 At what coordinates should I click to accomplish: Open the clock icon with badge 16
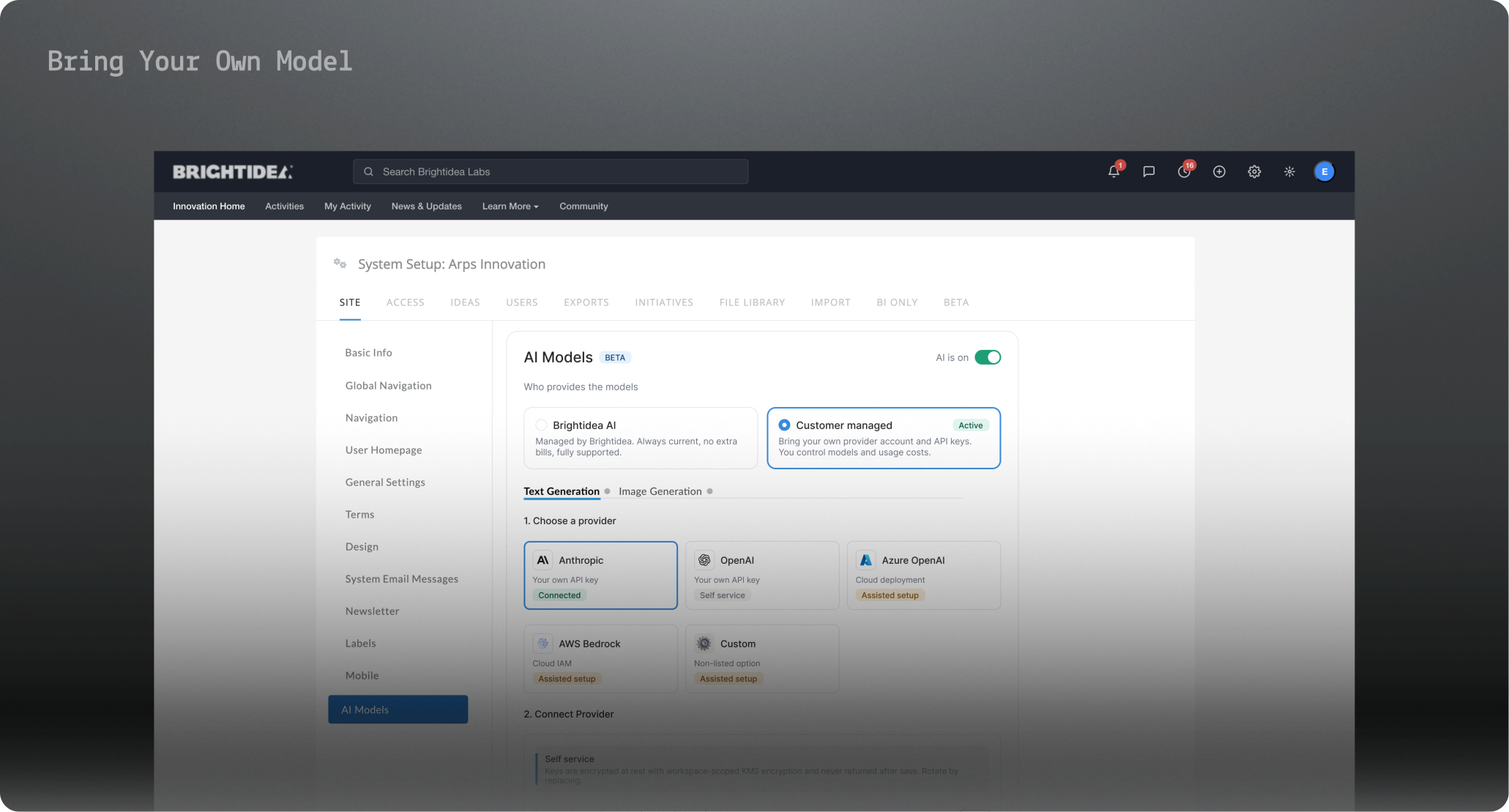(x=1184, y=171)
